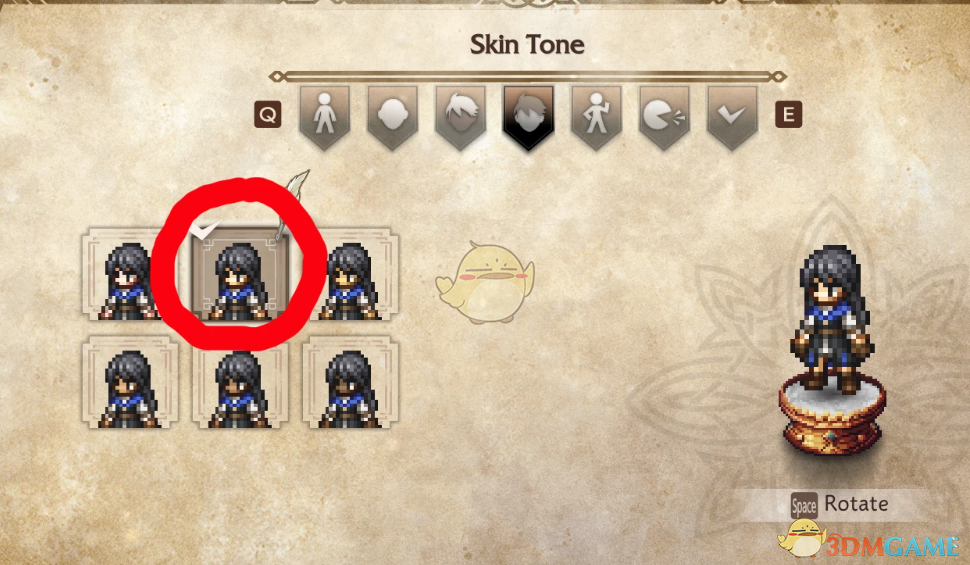970x565 pixels.
Task: Click the E next-tab key icon
Action: [789, 114]
